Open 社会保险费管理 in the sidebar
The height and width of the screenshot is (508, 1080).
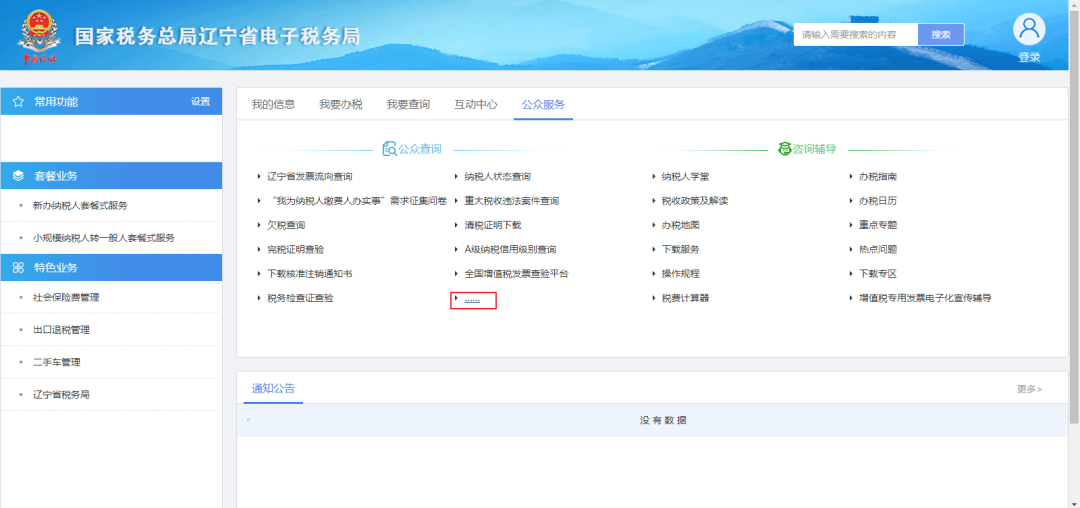pos(66,298)
